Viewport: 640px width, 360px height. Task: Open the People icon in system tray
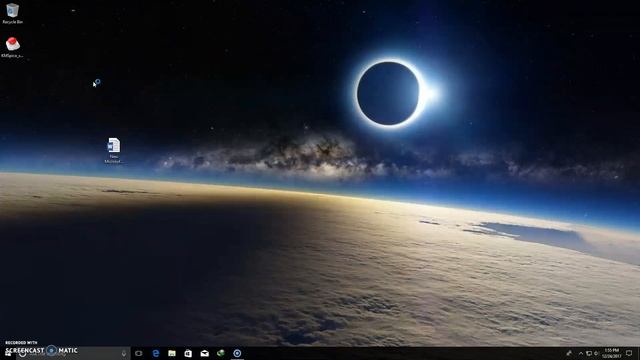(x=569, y=353)
